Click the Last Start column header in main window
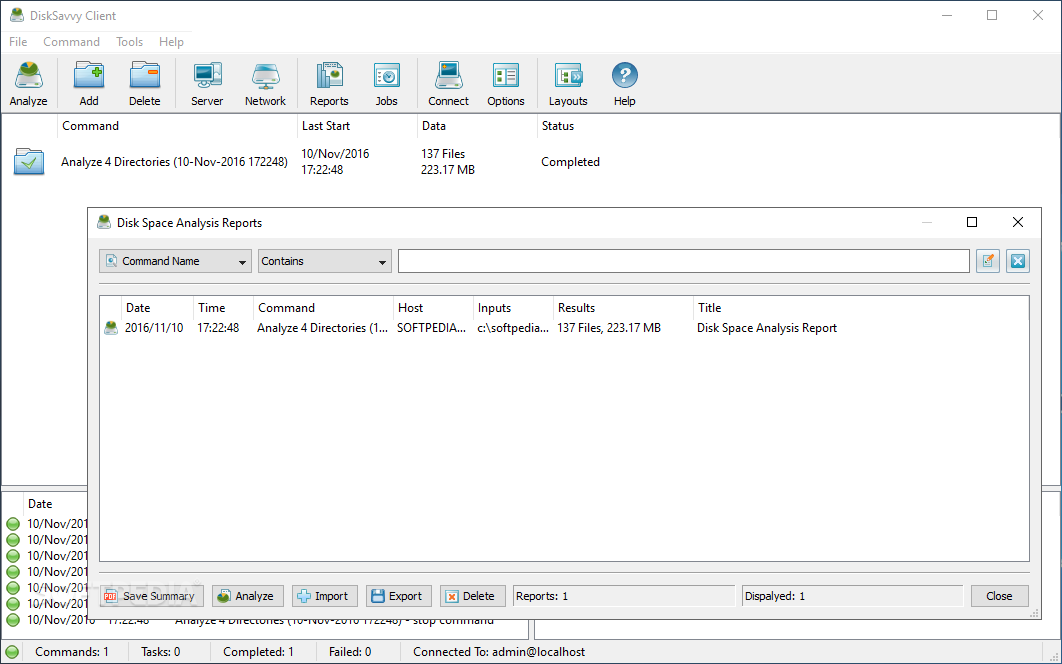 (357, 126)
